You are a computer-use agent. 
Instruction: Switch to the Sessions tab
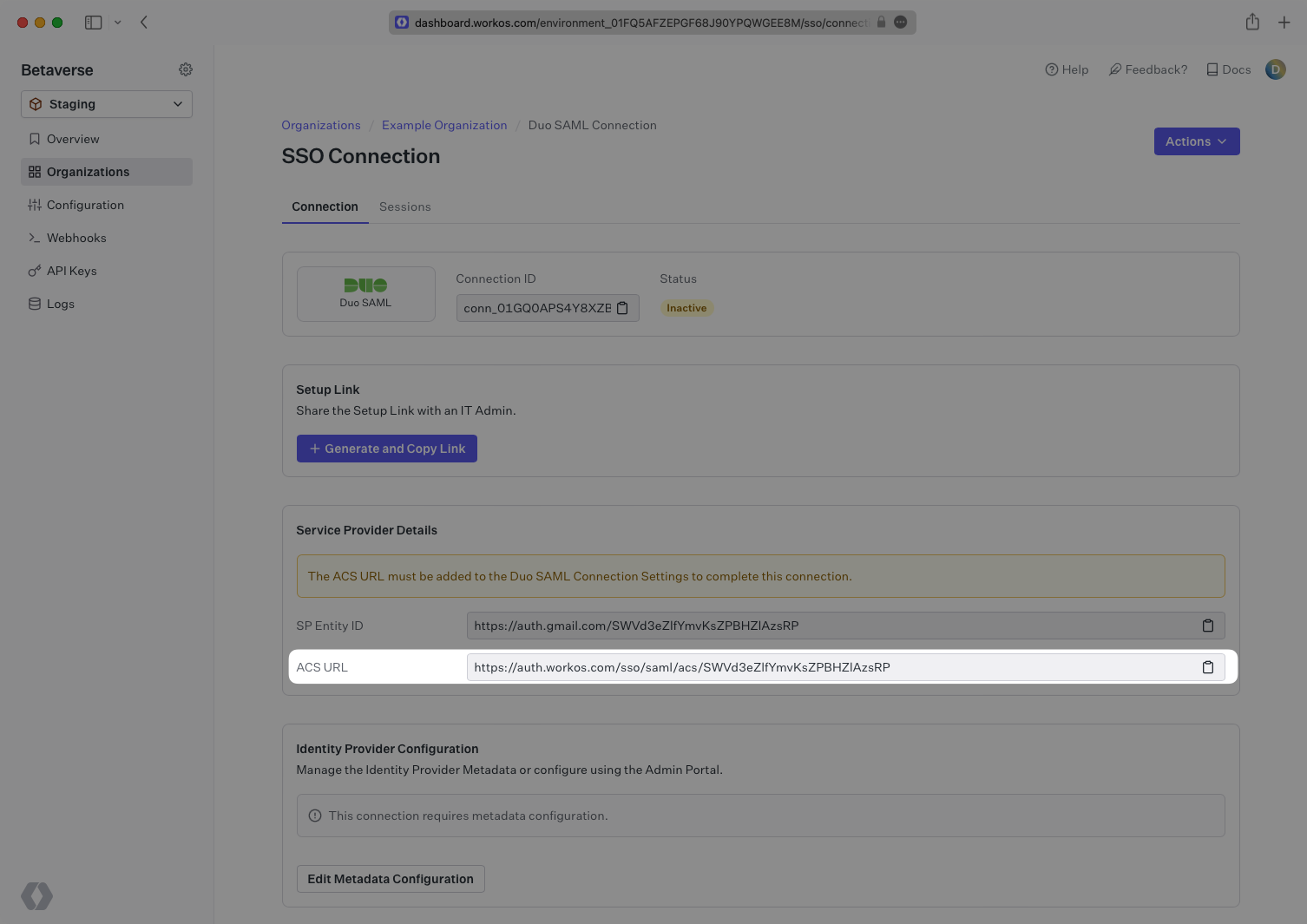[x=404, y=206]
